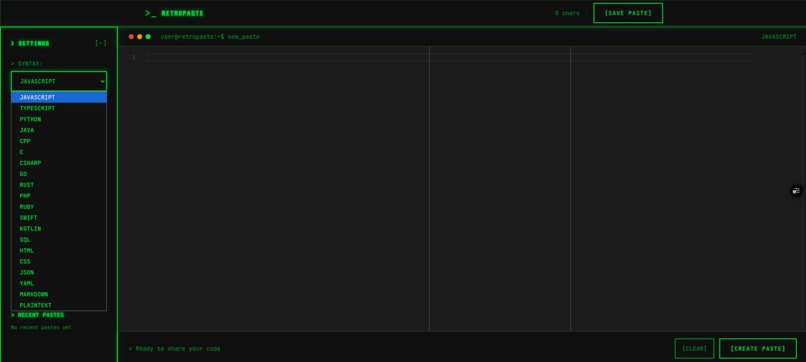This screenshot has height=362, width=806.
Task: Pick the C option in syntax list
Action: point(59,152)
